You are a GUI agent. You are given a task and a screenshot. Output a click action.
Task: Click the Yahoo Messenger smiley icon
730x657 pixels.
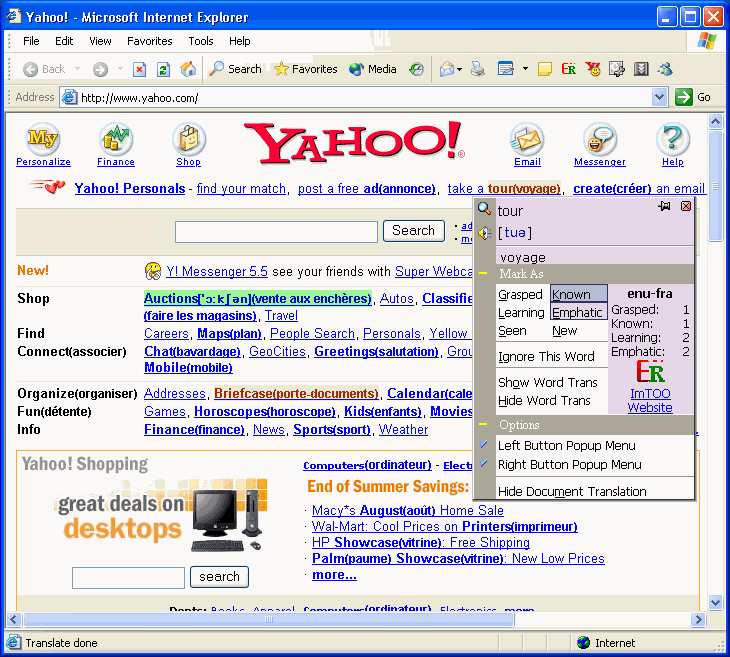[600, 139]
